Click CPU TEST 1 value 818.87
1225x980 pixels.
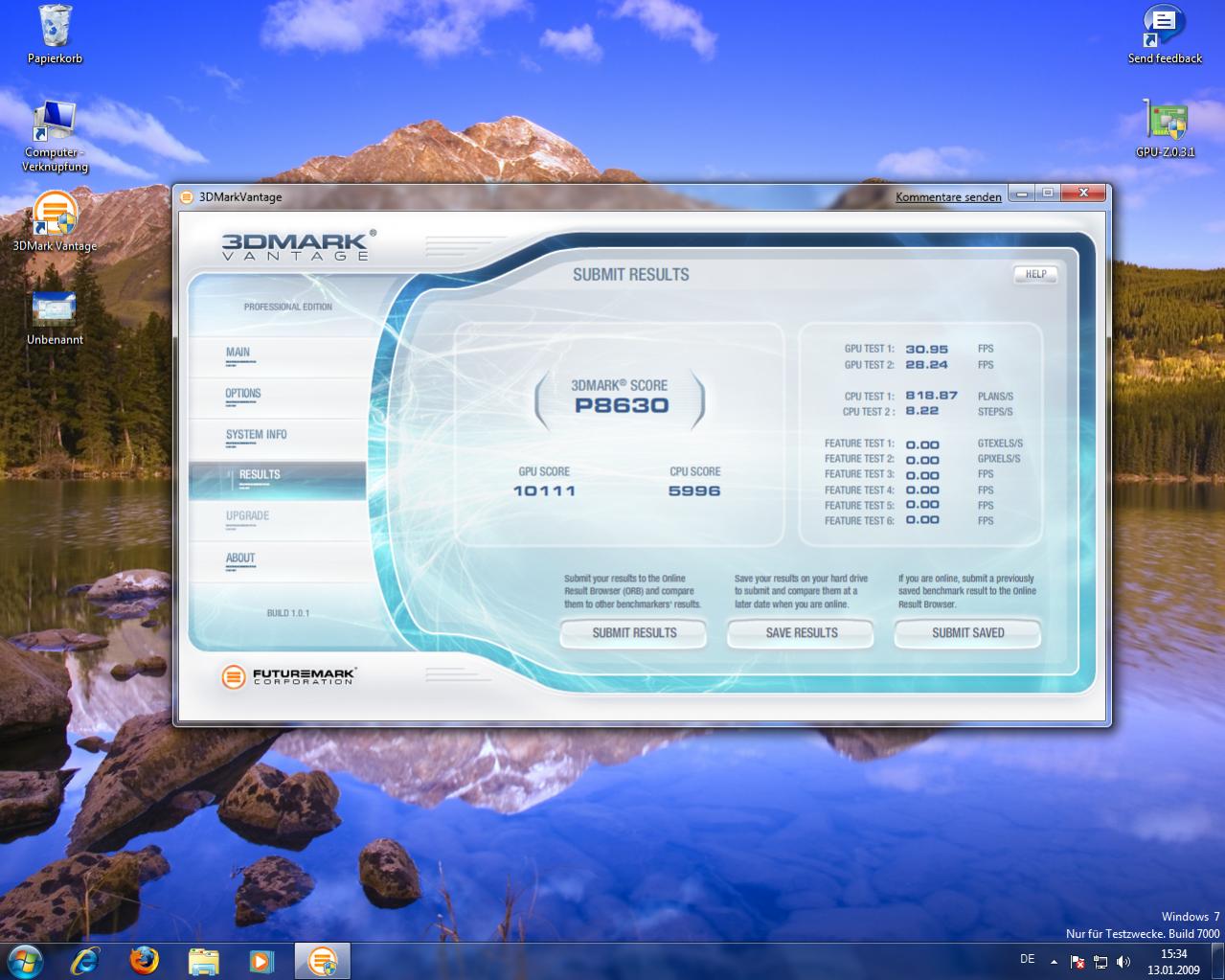[931, 395]
